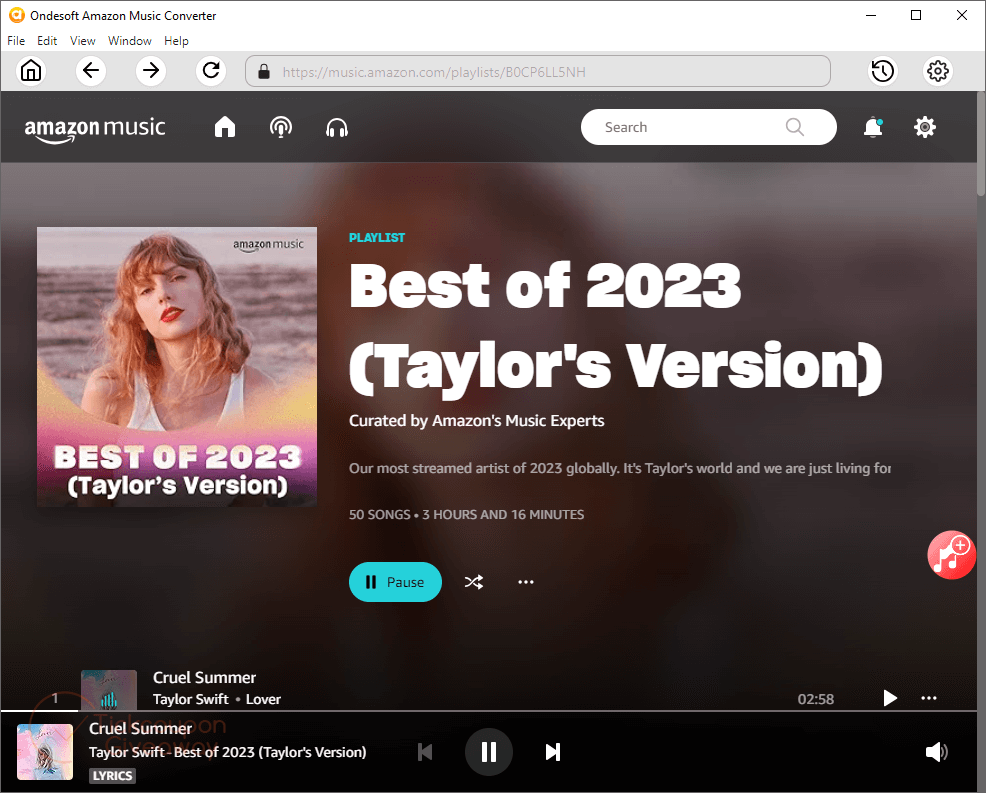Skip to previous track in player bar

click(425, 752)
